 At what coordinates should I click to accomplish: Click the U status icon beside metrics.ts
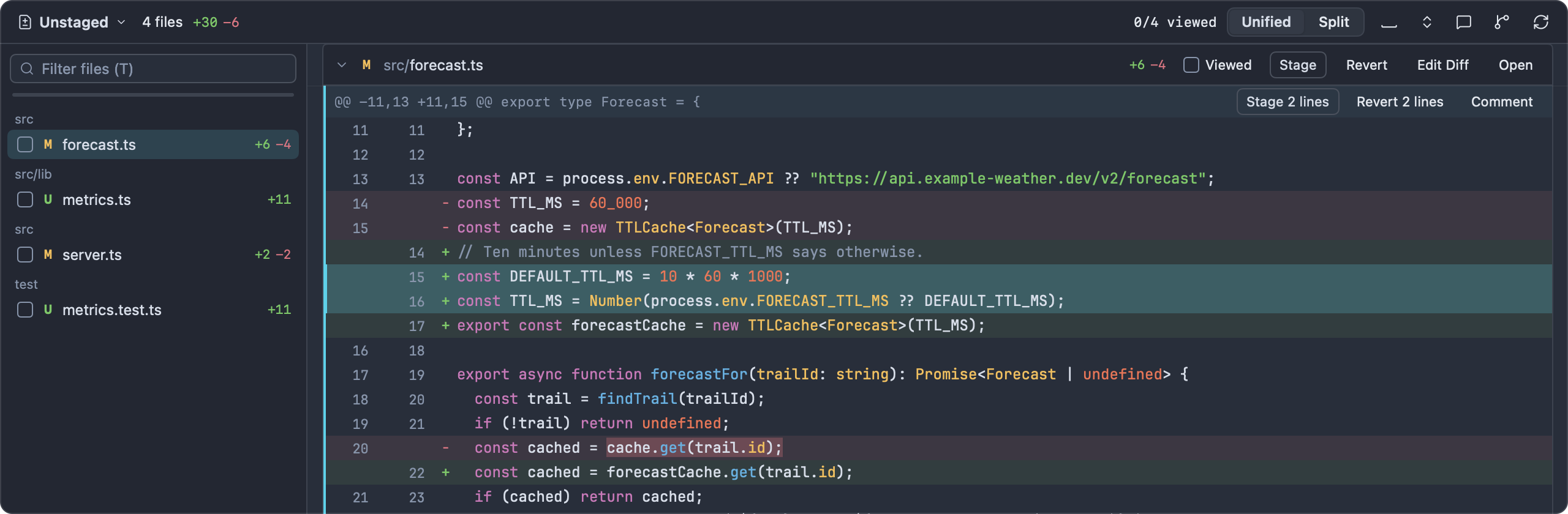[48, 199]
